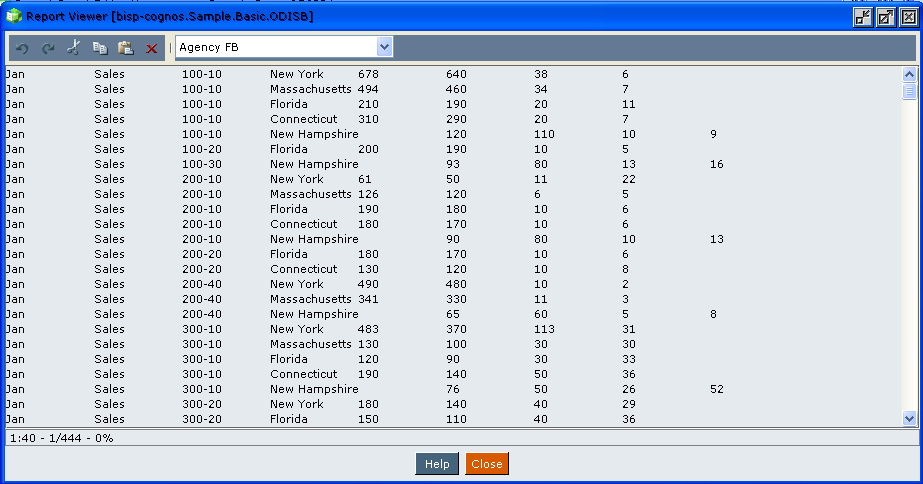
Task: Select value 678 in first New York row
Action: pyautogui.click(x=368, y=74)
